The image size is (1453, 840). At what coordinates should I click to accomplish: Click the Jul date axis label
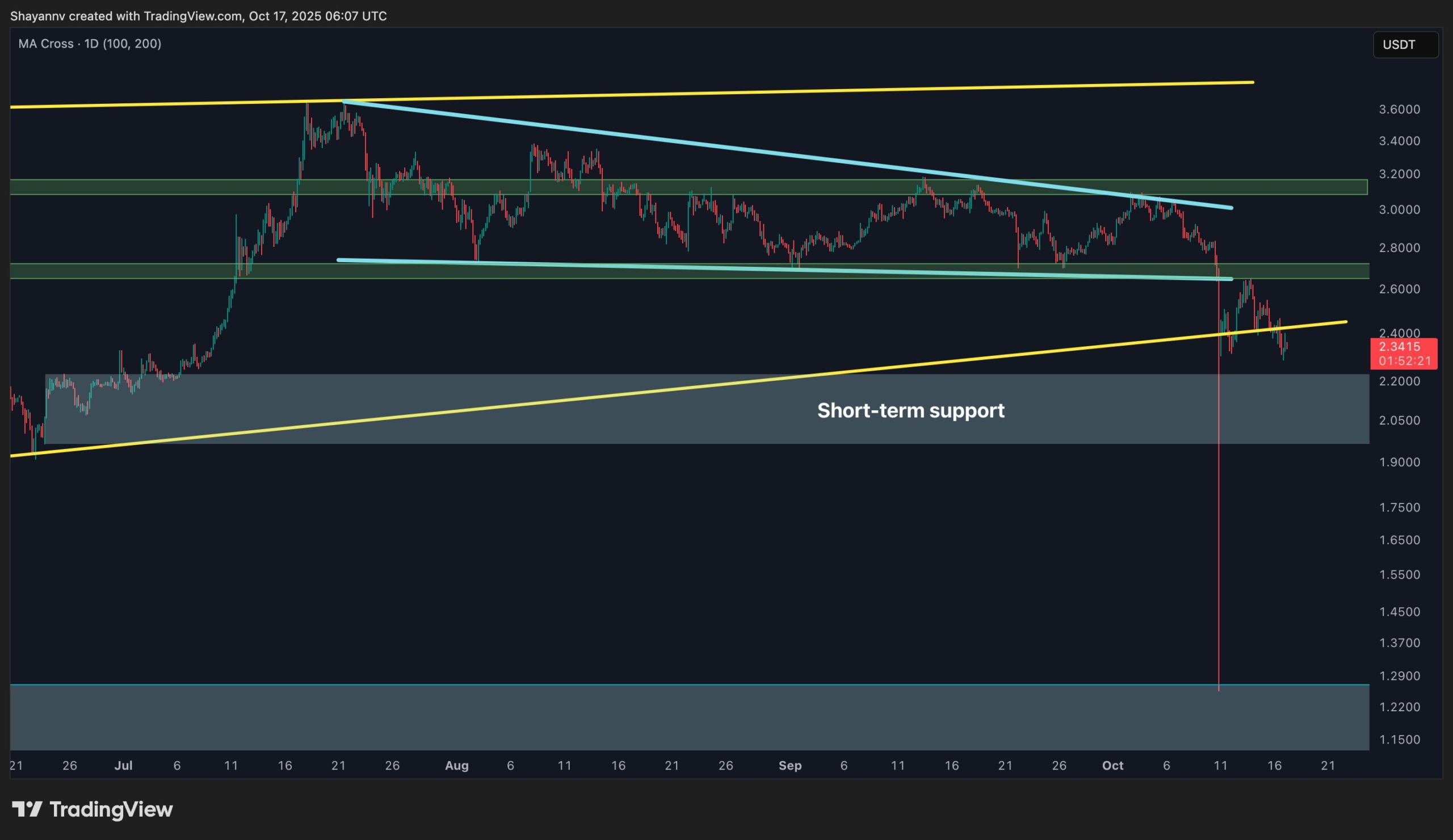point(123,766)
